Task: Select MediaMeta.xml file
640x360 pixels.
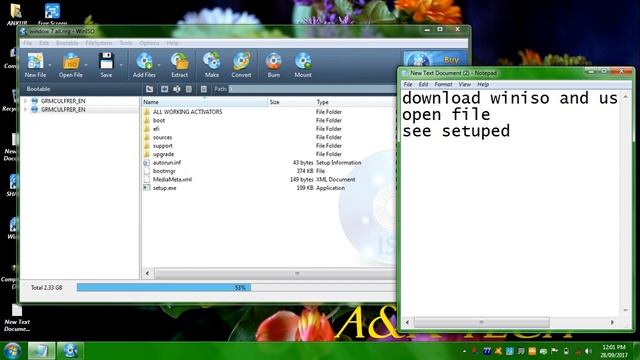Action: [x=172, y=180]
